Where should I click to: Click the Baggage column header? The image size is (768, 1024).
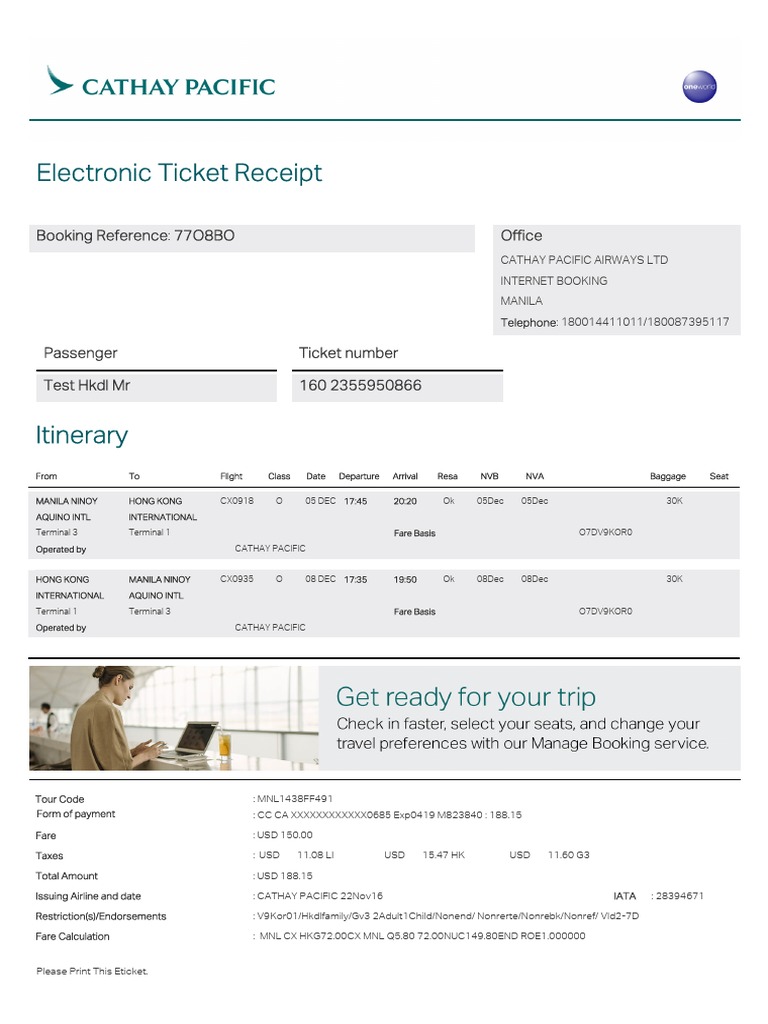667,477
